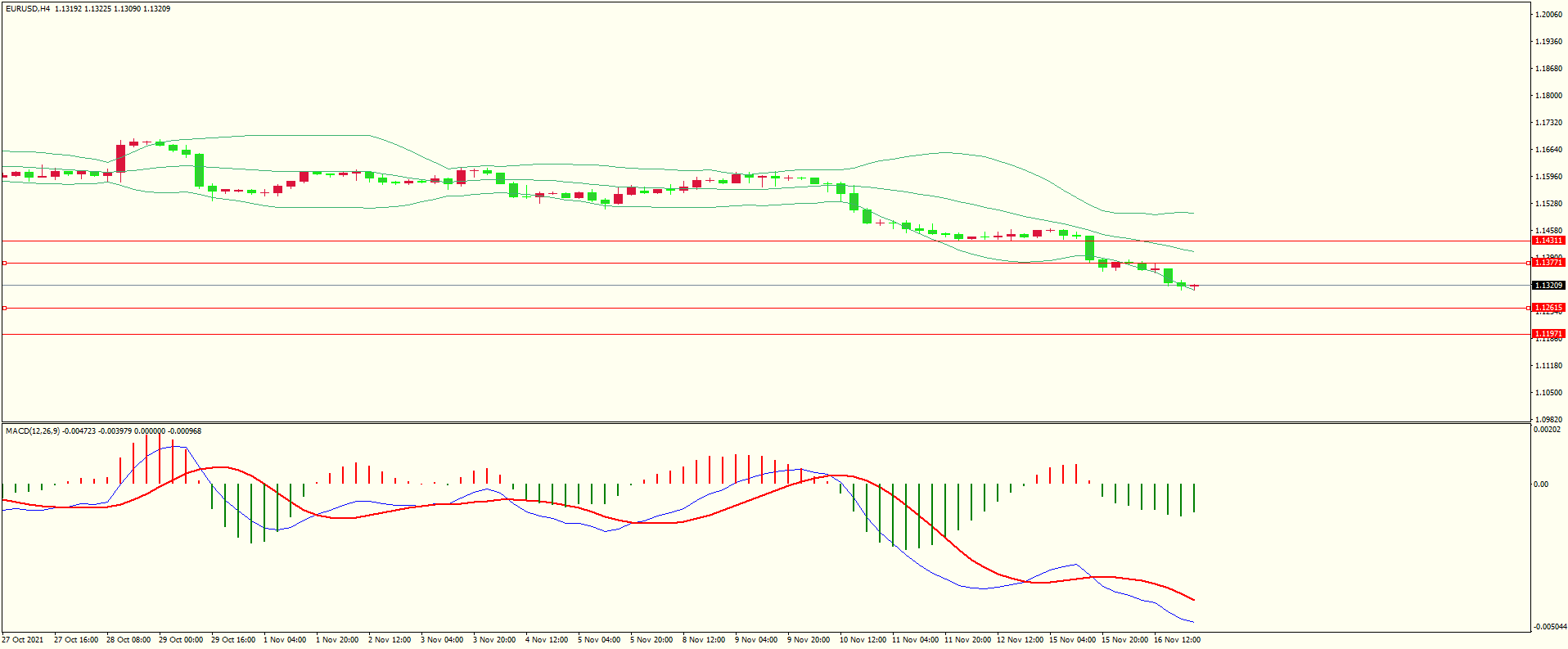
Task: Click the 1 Nov 20:00 time label
Action: (337, 640)
